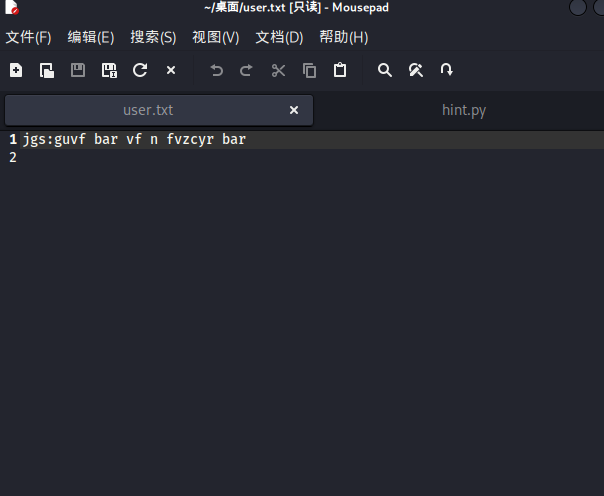Open the 帮助(H) menu
The image size is (604, 496).
click(x=344, y=37)
